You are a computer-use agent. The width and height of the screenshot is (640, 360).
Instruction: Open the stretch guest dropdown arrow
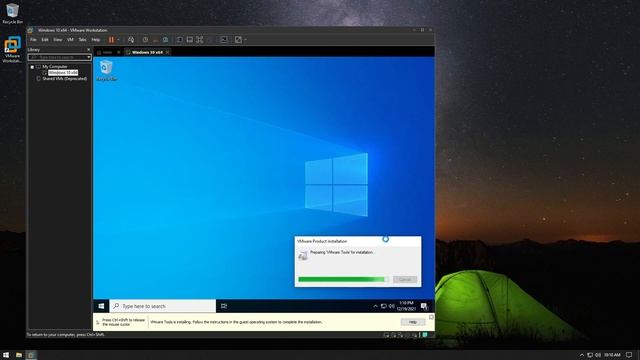[x=245, y=40]
